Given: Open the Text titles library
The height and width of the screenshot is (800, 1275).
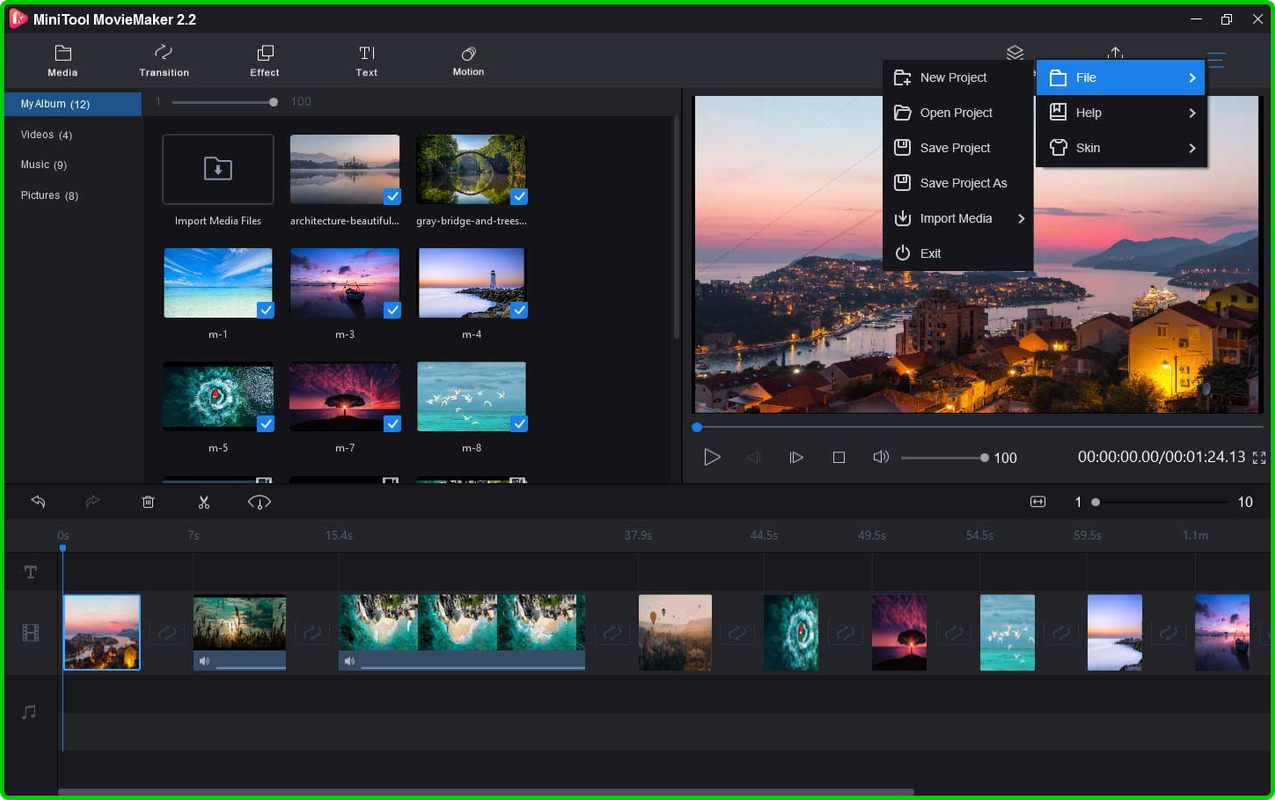Looking at the screenshot, I should (x=367, y=60).
